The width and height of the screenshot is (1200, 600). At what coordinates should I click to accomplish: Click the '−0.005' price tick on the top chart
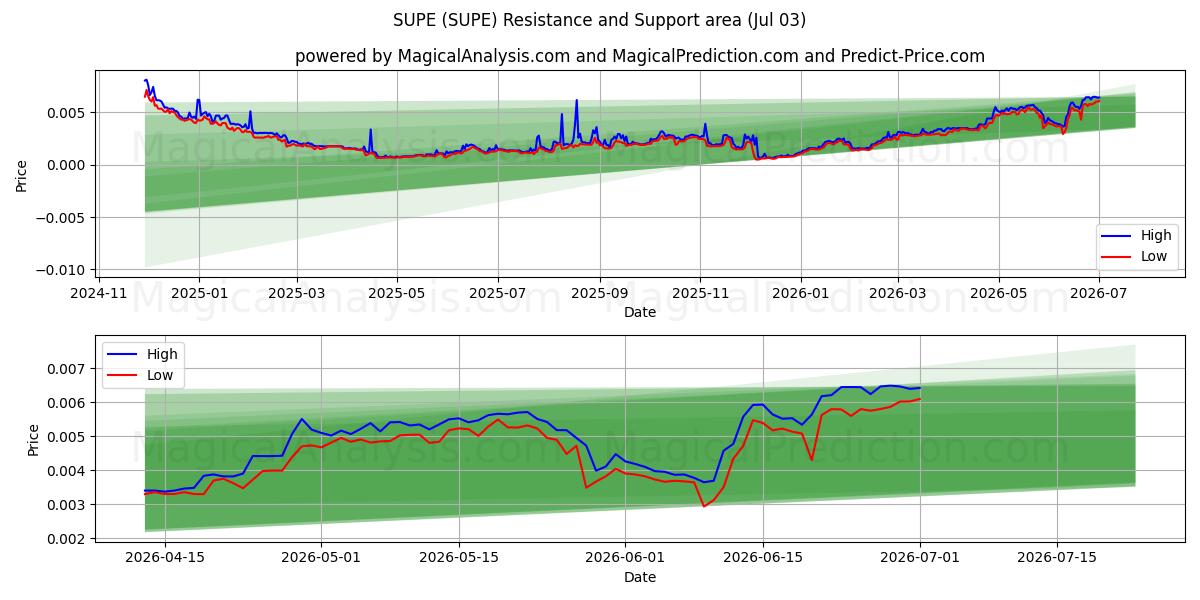pos(63,218)
